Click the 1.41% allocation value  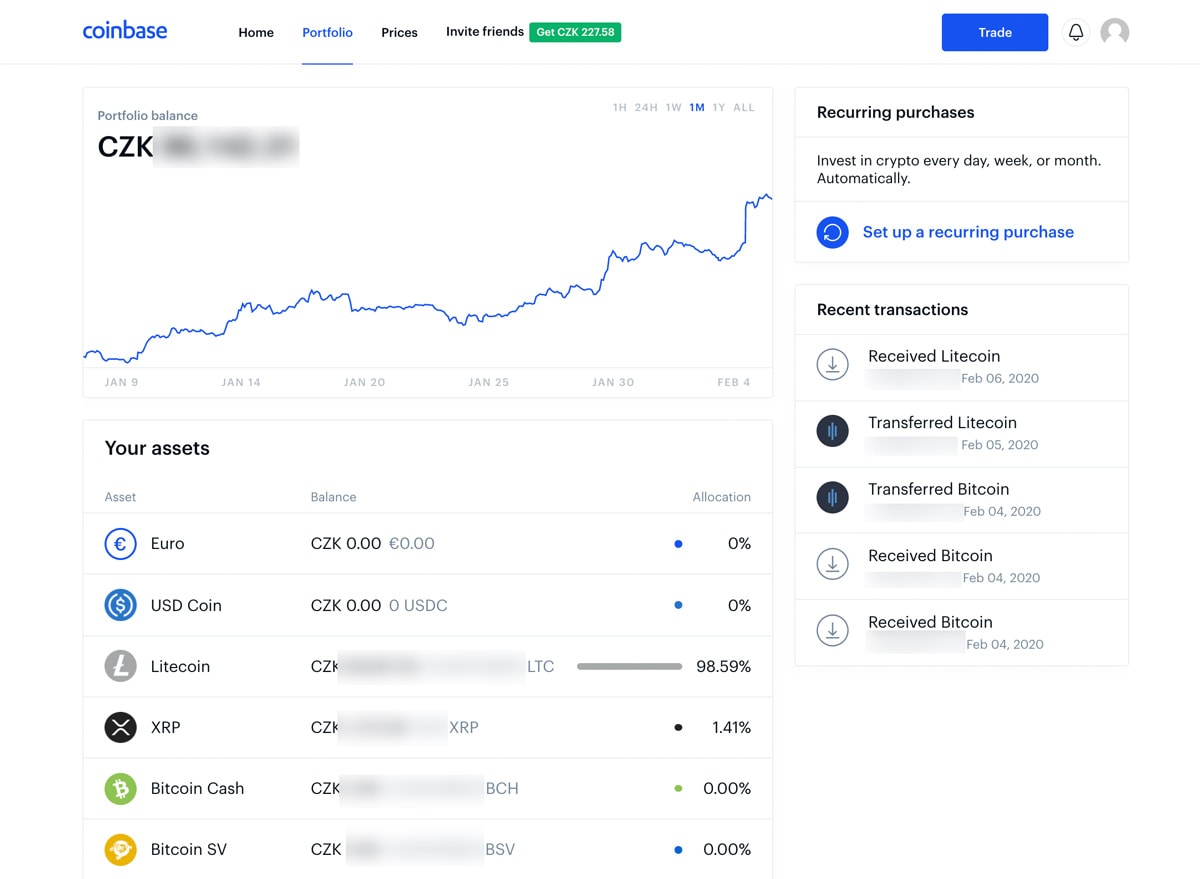pyautogui.click(x=732, y=727)
